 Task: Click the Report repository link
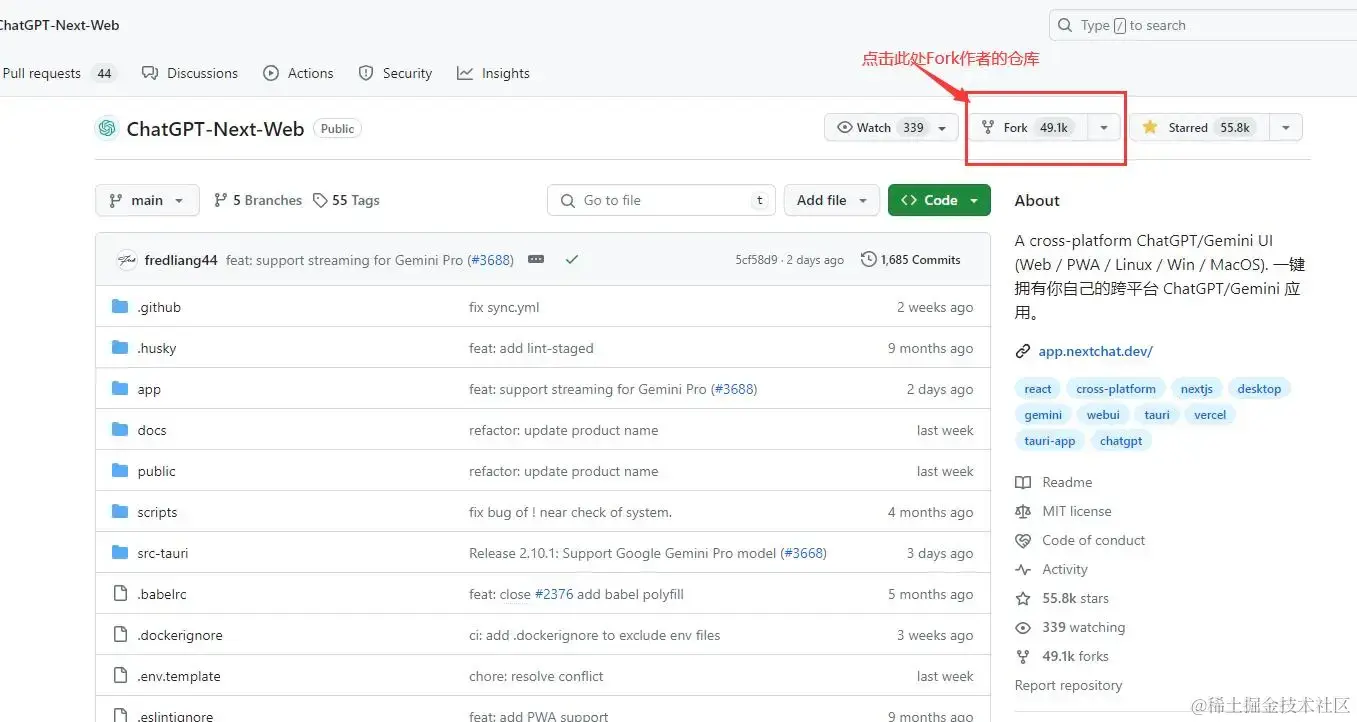[1068, 685]
